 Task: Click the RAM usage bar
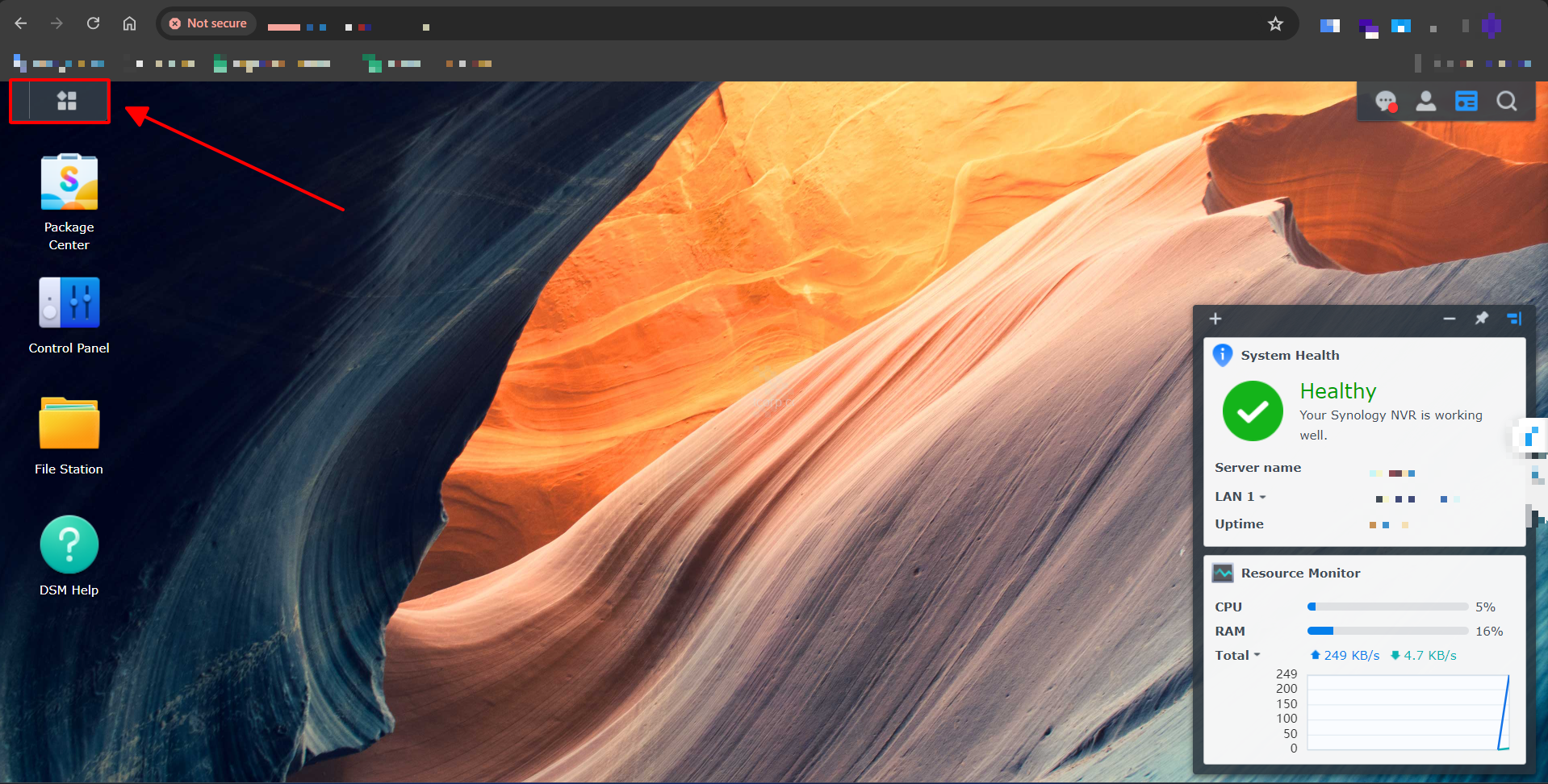click(1387, 632)
